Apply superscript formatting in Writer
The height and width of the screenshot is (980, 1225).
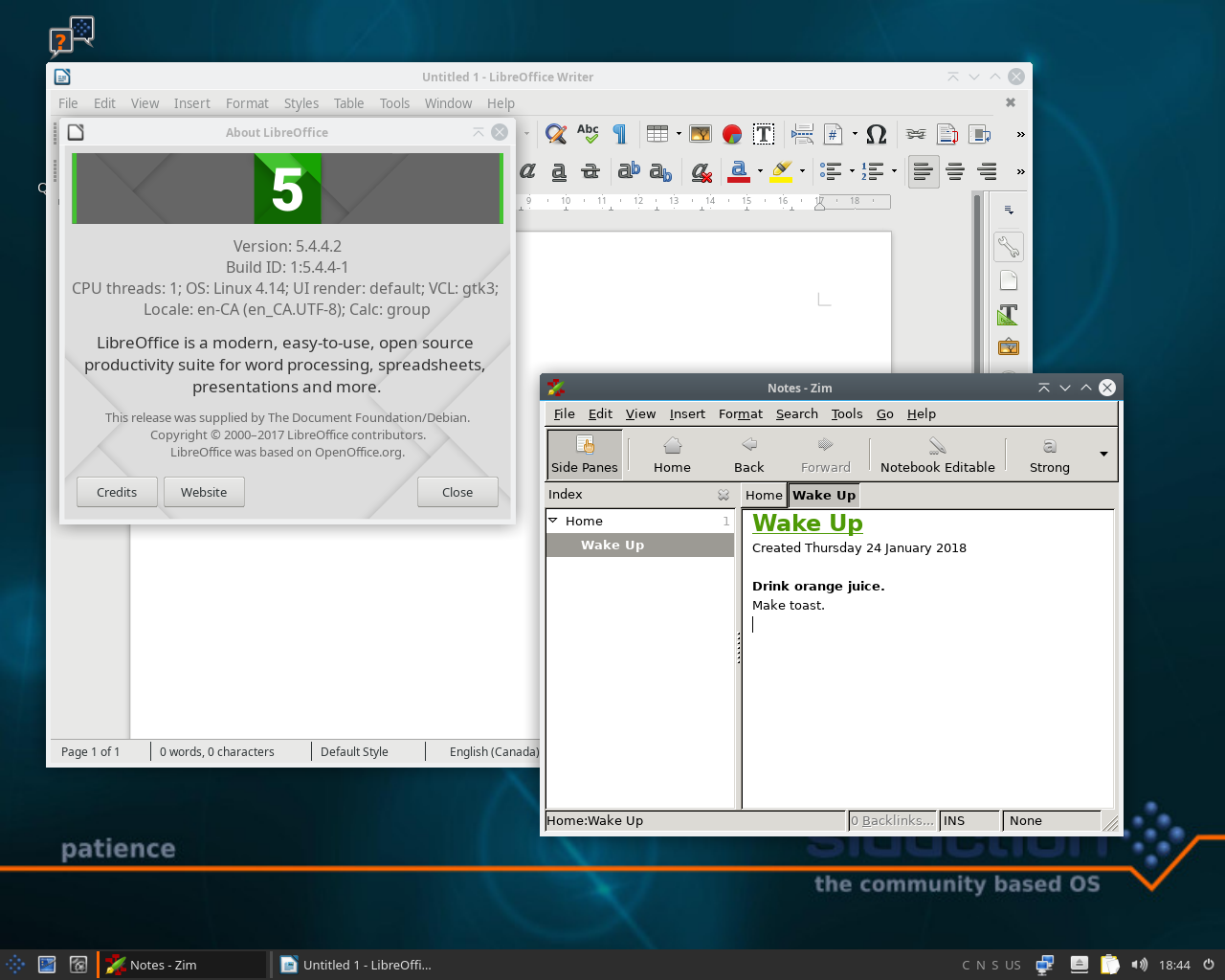pyautogui.click(x=629, y=171)
